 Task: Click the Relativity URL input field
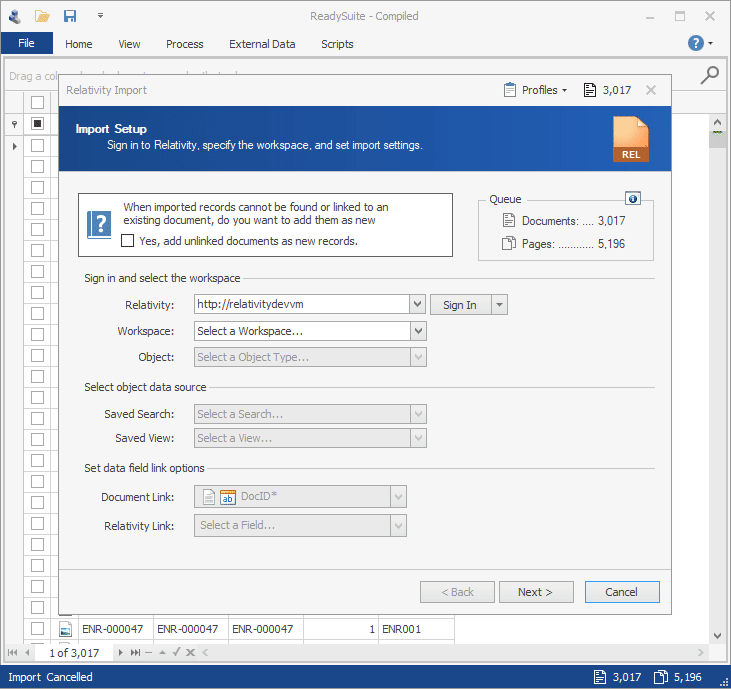pyautogui.click(x=302, y=304)
